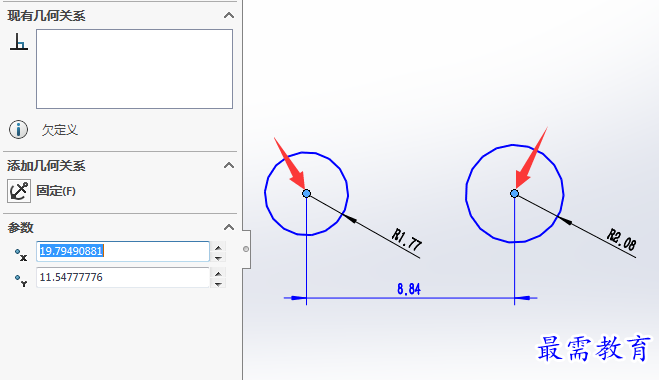
Task: Select the 8.84 distance dimension
Action: [409, 289]
